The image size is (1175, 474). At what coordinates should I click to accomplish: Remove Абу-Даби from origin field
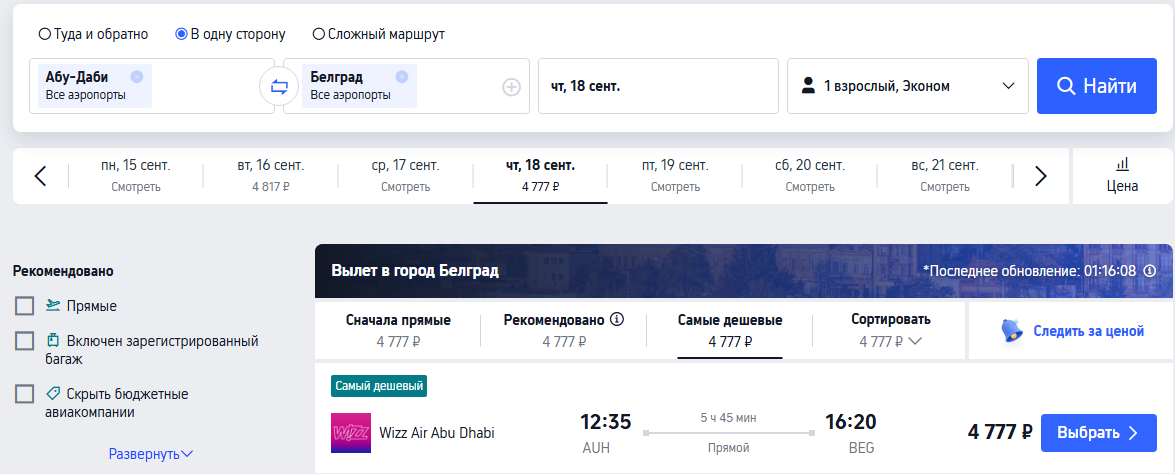pos(136,76)
